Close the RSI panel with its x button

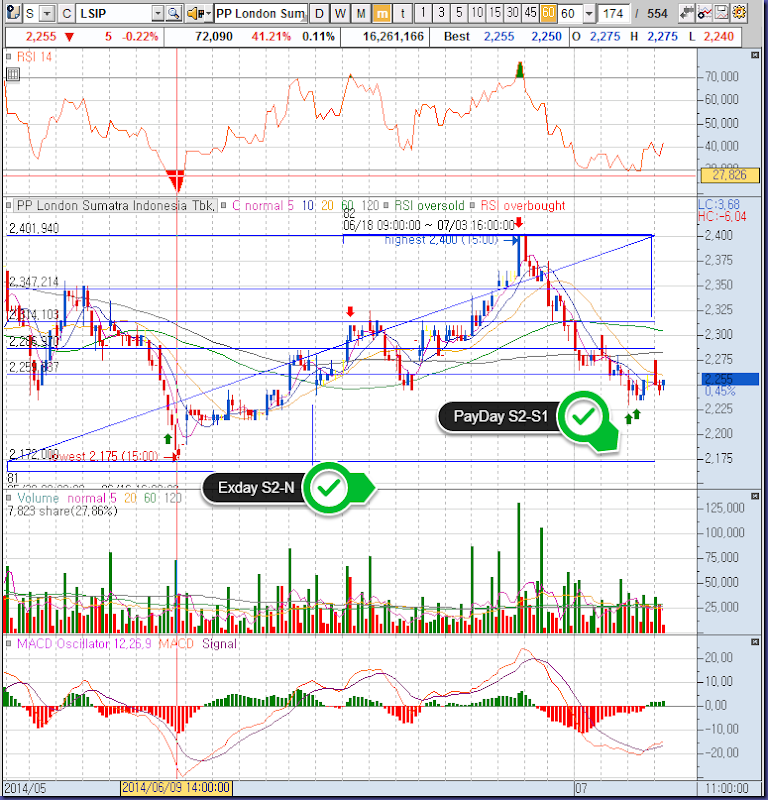pyautogui.click(x=755, y=55)
